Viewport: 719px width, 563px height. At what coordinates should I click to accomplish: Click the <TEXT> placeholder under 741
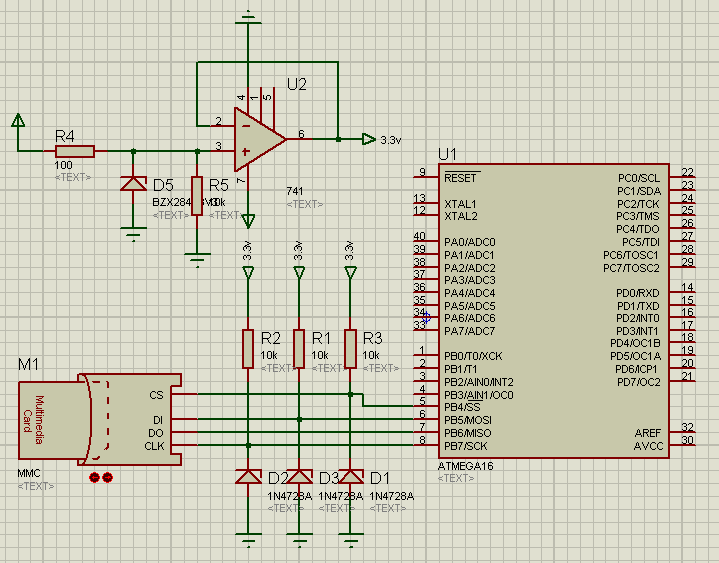(305, 204)
